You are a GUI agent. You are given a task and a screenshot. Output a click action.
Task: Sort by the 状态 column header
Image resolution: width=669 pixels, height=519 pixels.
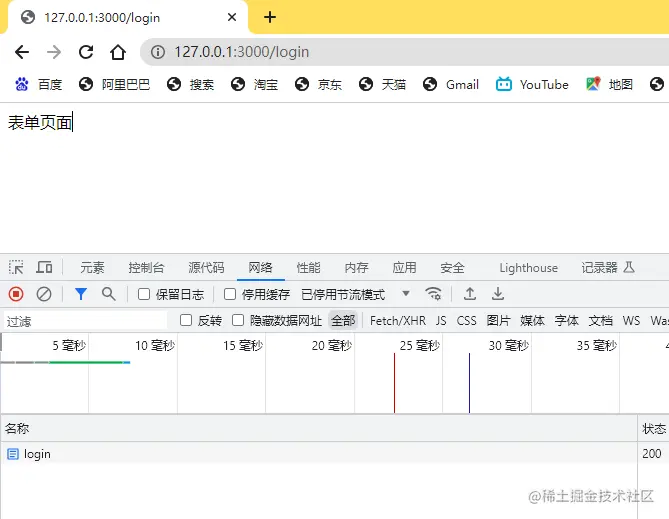point(654,428)
